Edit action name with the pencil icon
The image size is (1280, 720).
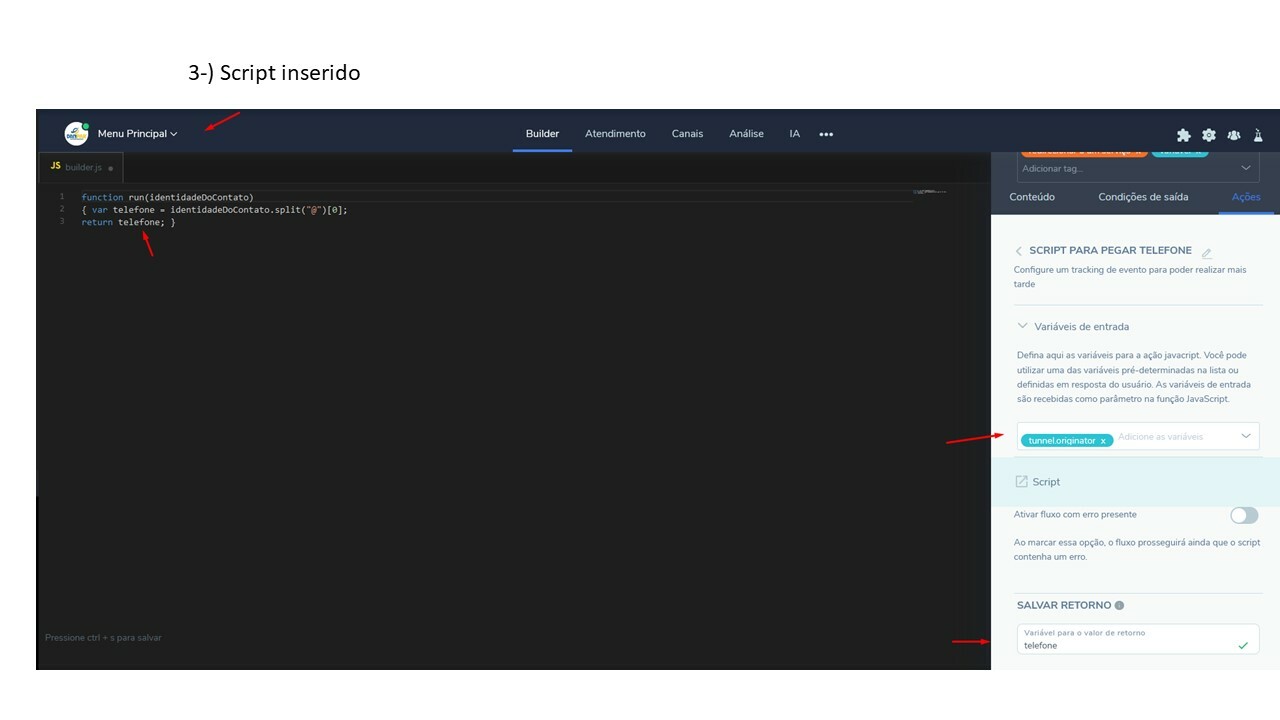[x=1206, y=253]
